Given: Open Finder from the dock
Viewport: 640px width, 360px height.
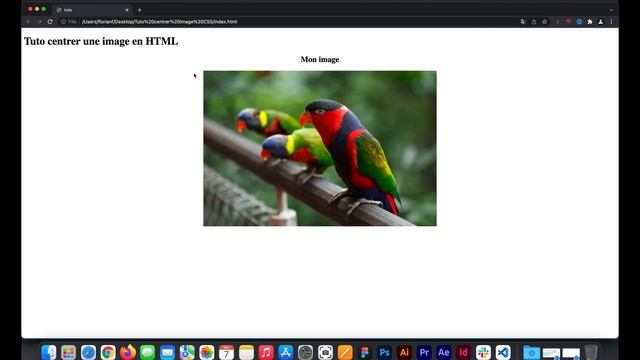Looking at the screenshot, I should tap(48, 352).
